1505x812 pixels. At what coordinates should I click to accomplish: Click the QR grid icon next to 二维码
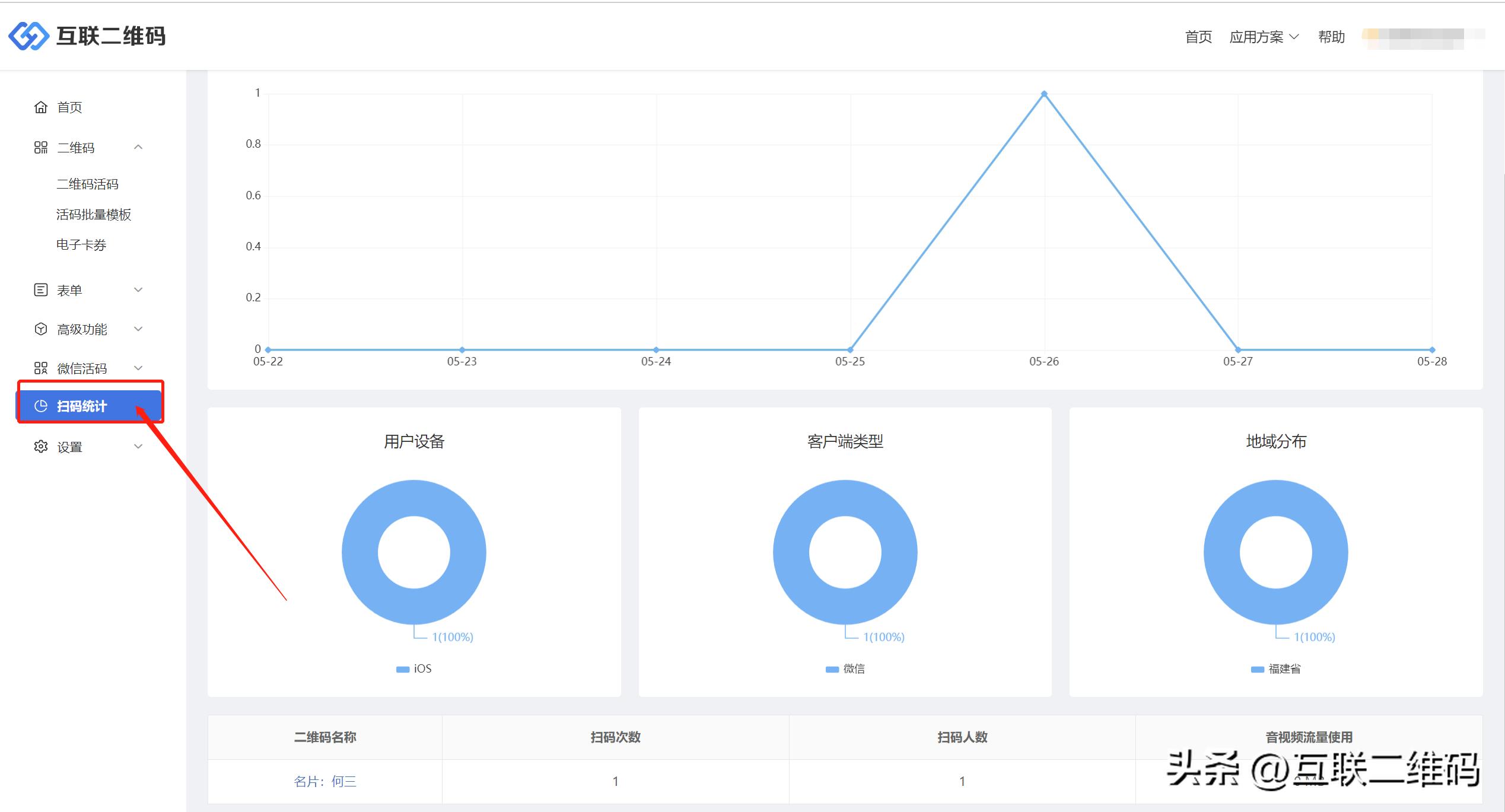40,148
